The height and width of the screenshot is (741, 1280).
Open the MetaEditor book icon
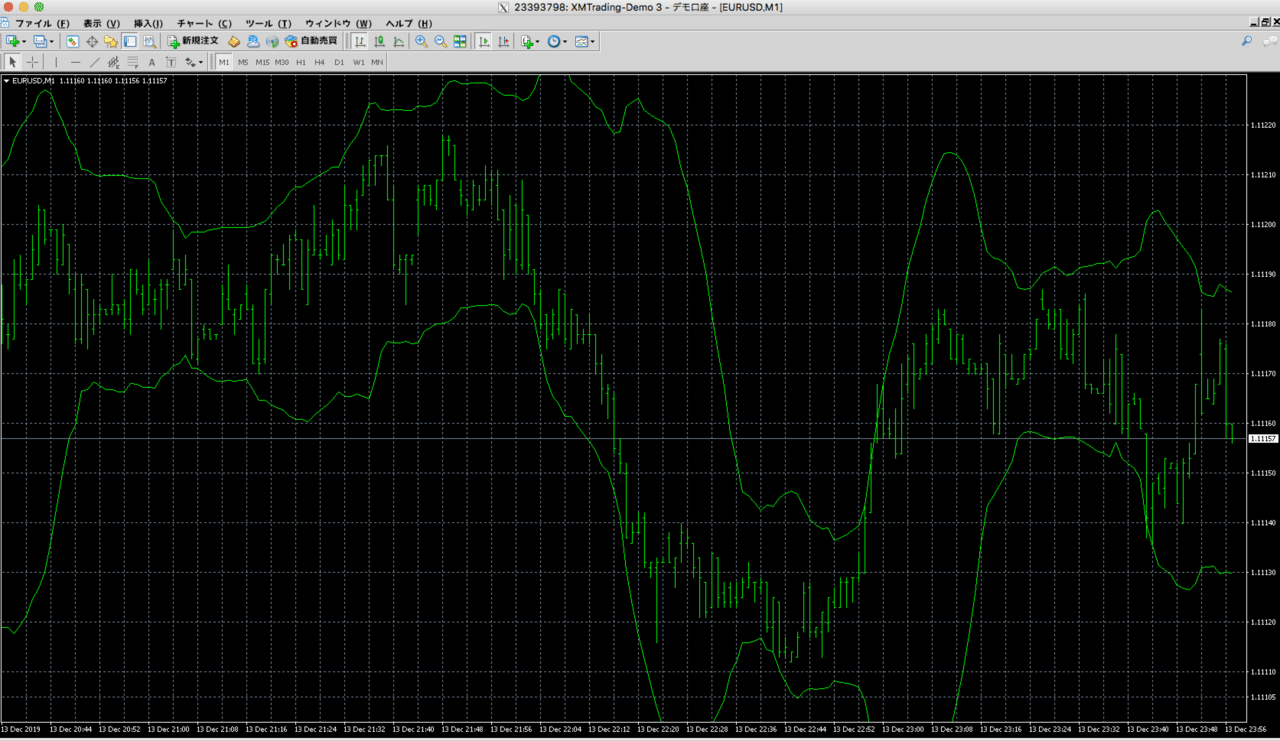coord(234,41)
